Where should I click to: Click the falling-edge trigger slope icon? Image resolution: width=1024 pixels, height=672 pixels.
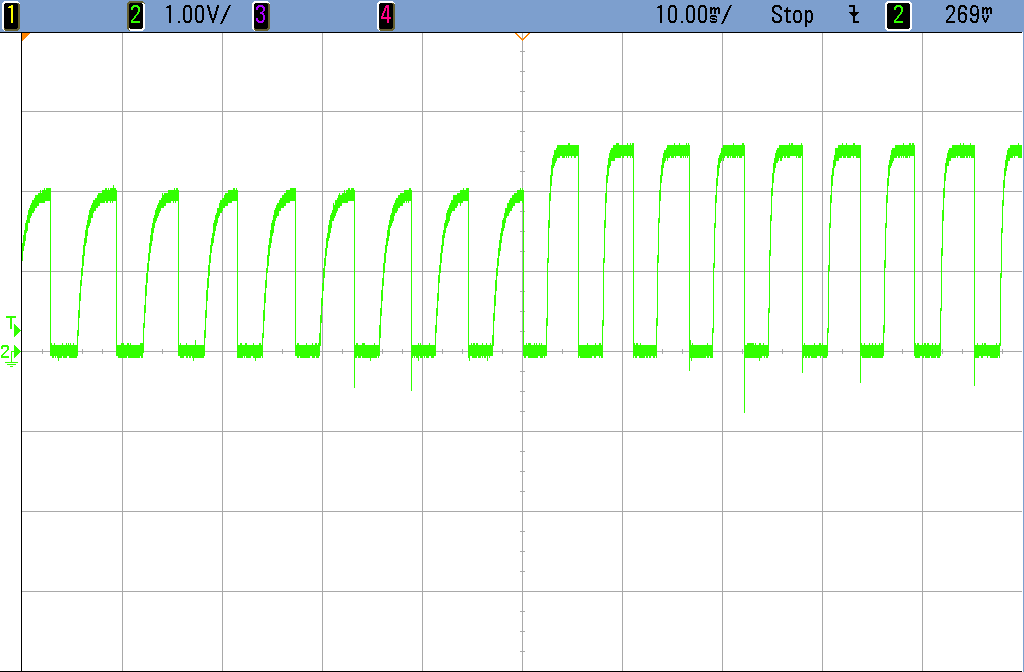853,15
